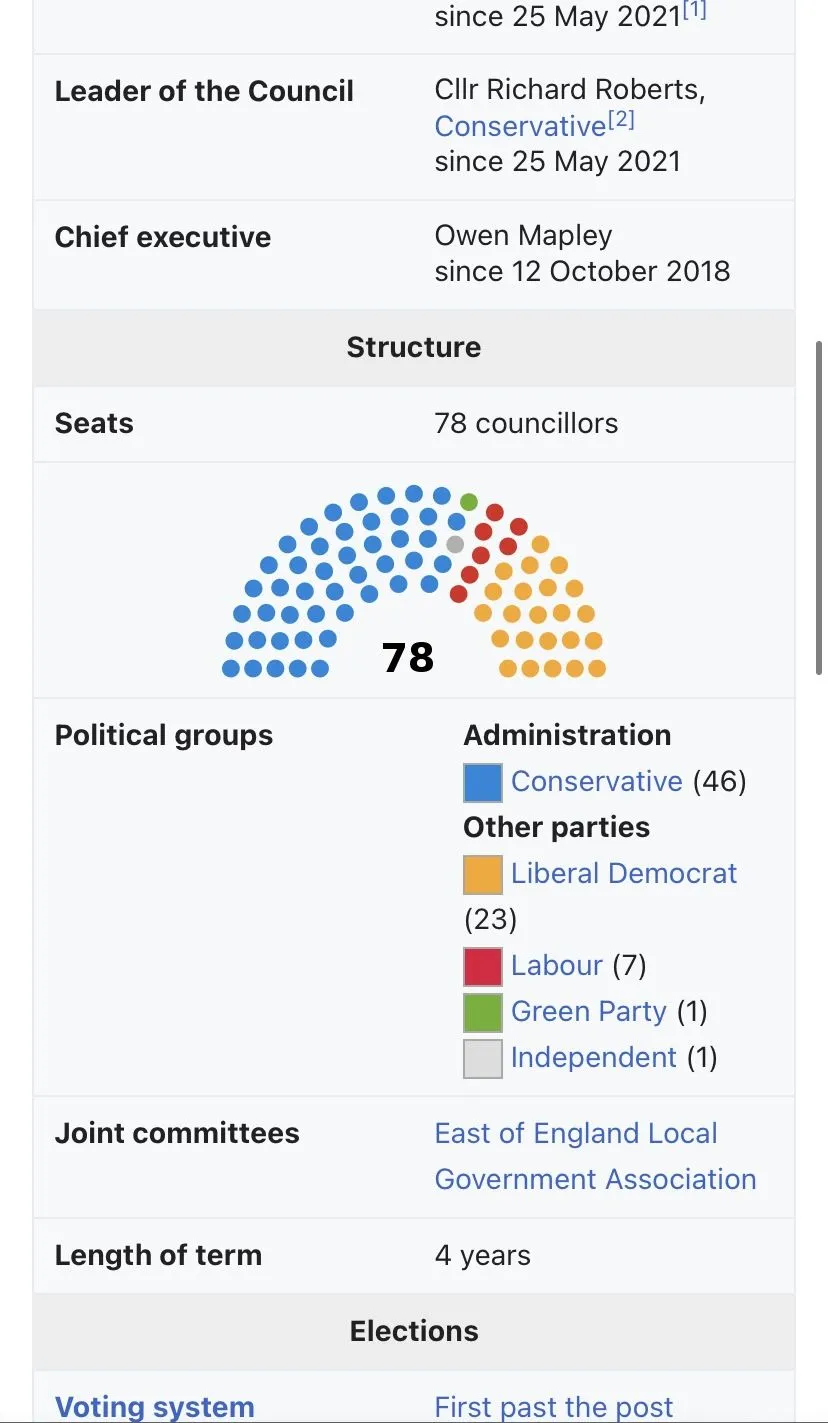Open the Independent politician link
Viewport: 828px width, 1423px height.
tap(593, 1057)
